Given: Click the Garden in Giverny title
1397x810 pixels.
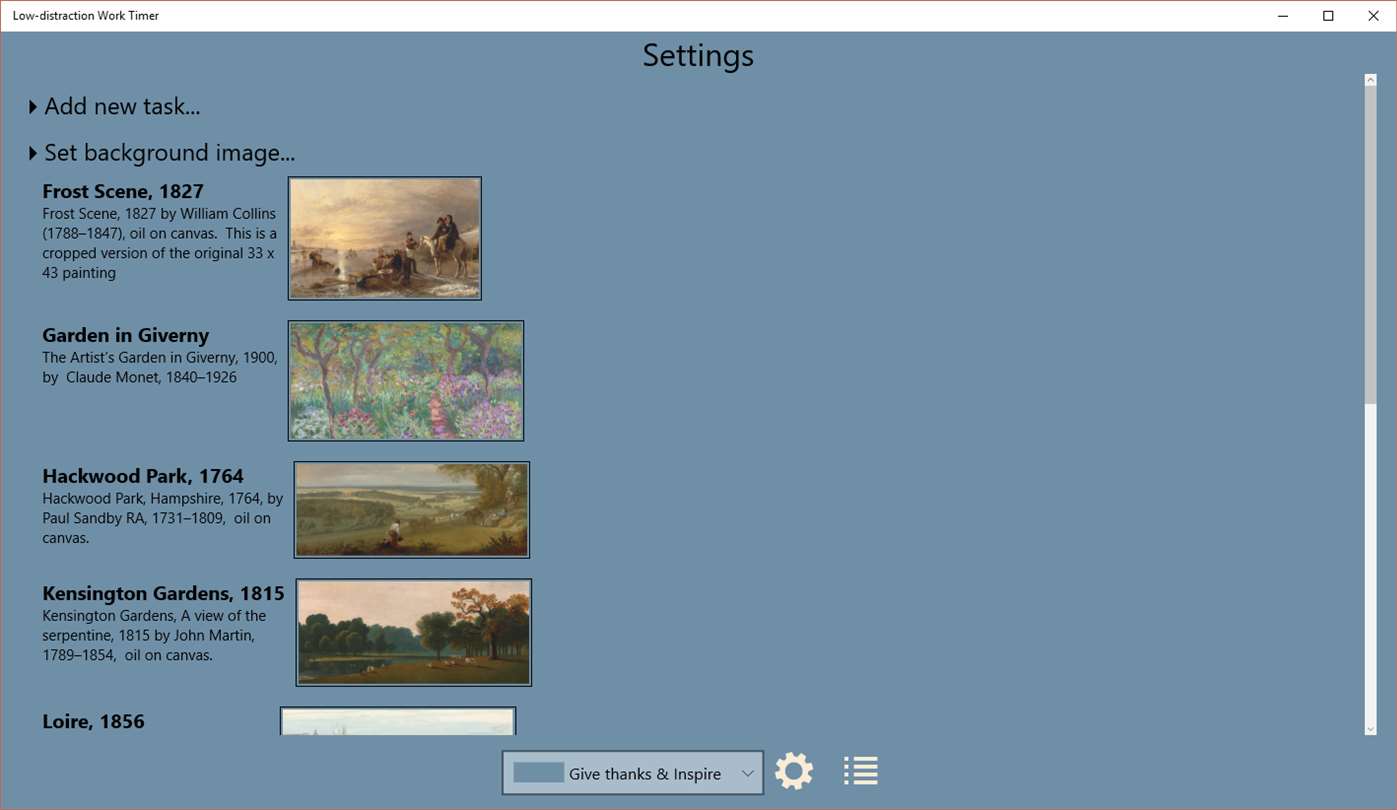Looking at the screenshot, I should click(126, 335).
